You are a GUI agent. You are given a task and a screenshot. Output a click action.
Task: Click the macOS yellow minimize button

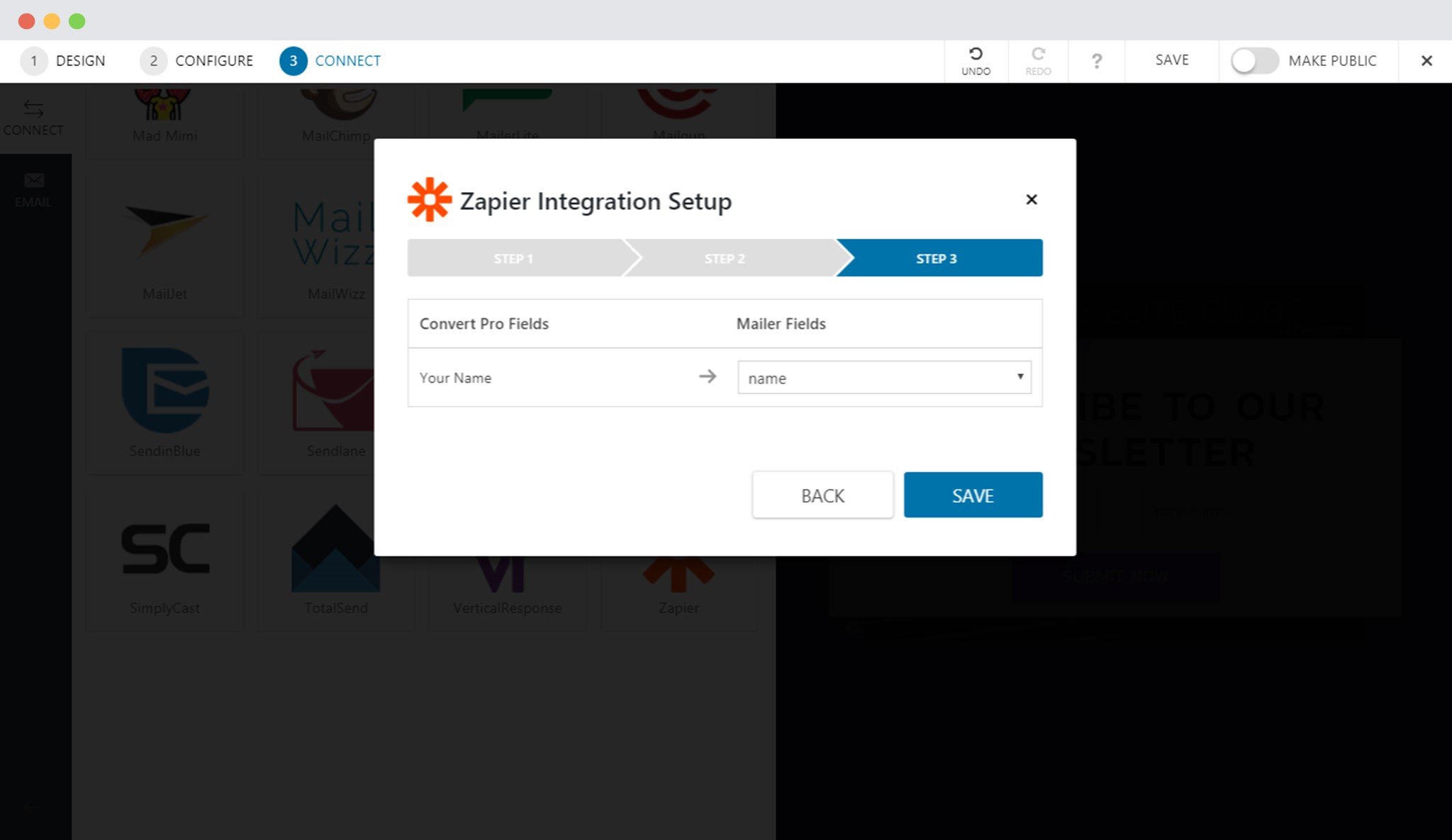click(x=52, y=21)
